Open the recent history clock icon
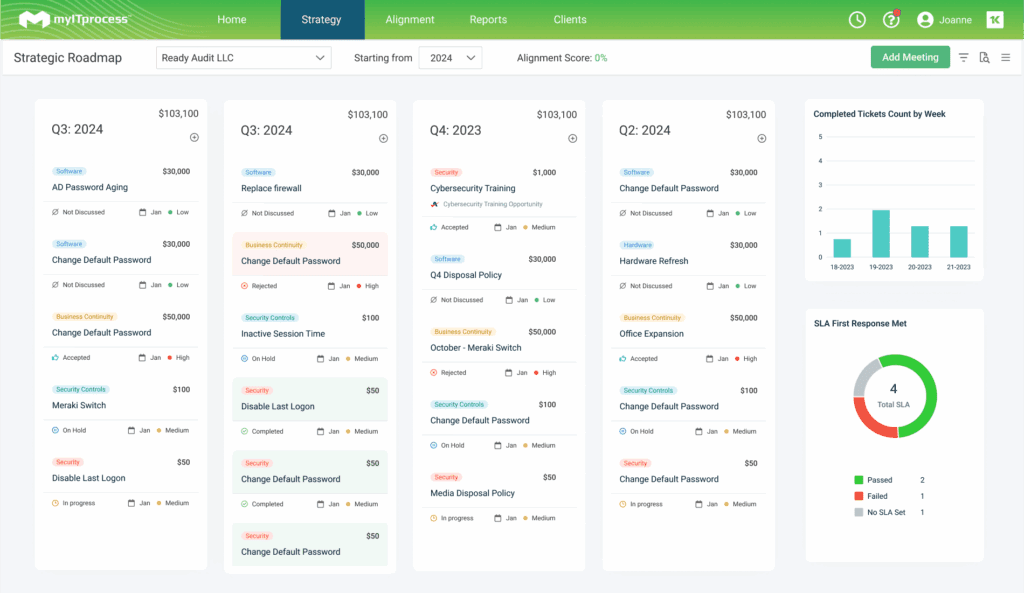Viewport: 1024px width, 593px height. tap(857, 20)
